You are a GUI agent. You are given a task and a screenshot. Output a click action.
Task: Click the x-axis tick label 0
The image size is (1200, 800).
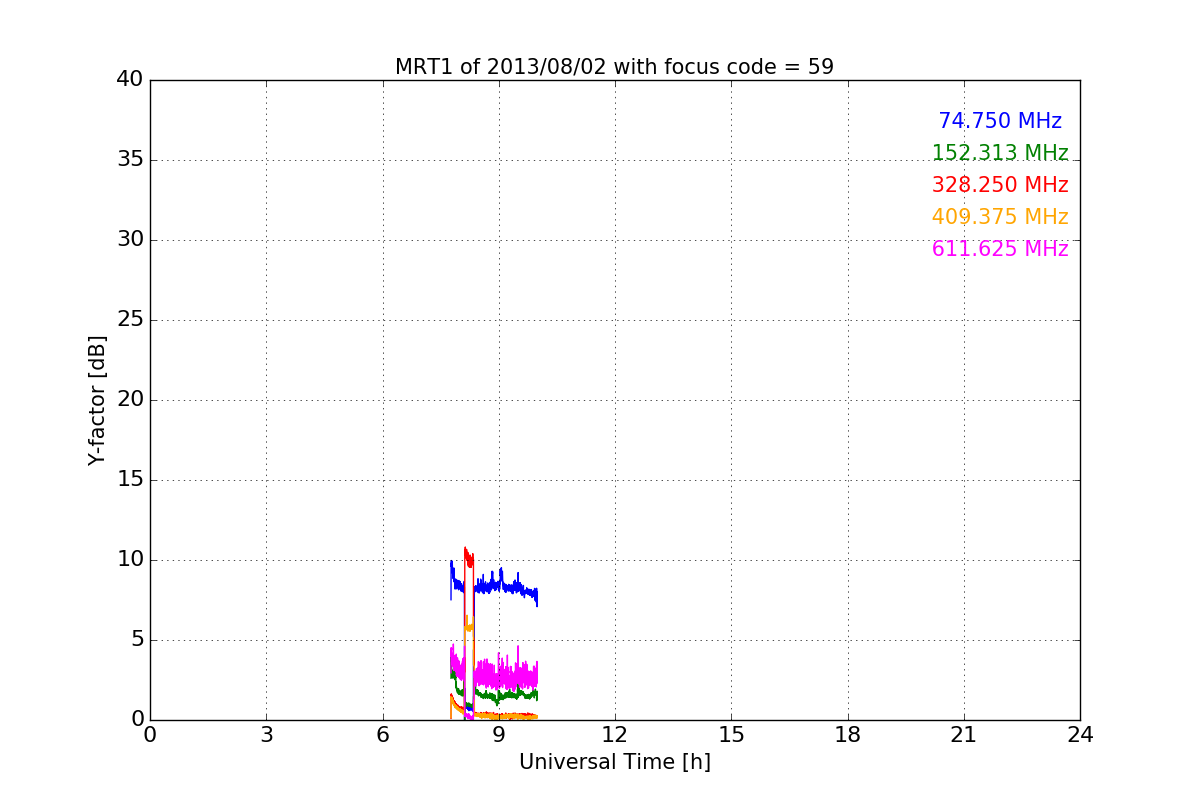coord(150,735)
